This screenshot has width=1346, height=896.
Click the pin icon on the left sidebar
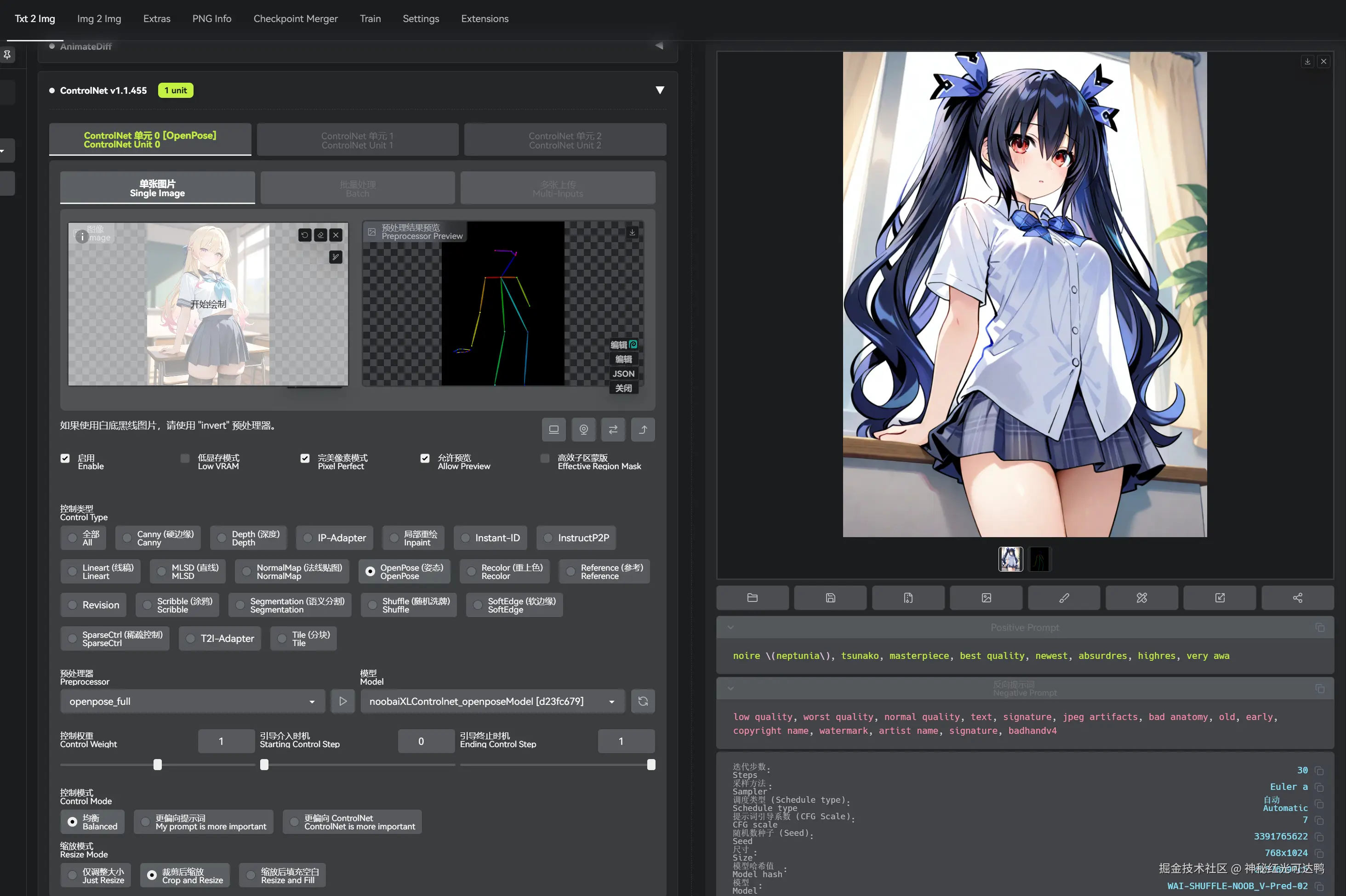[x=7, y=55]
